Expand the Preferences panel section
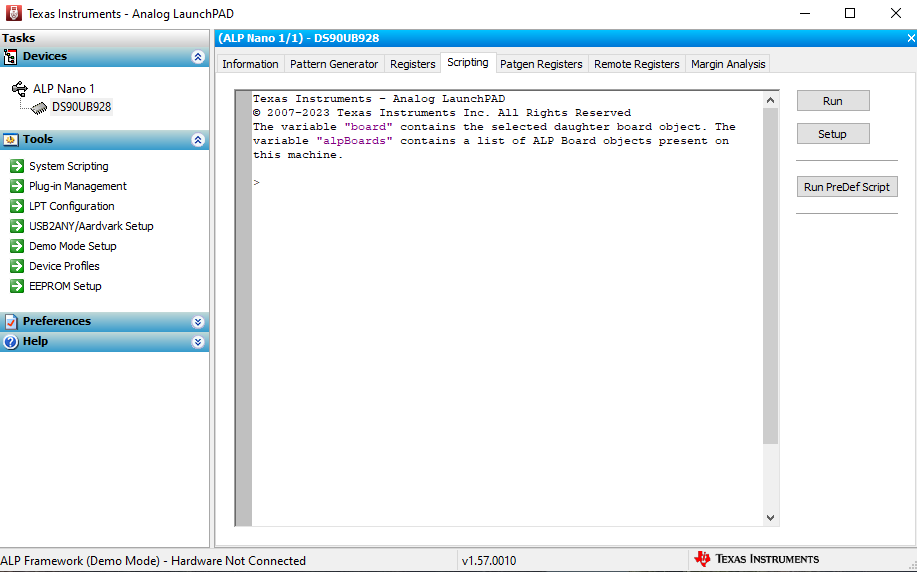This screenshot has width=917, height=572. (x=198, y=322)
